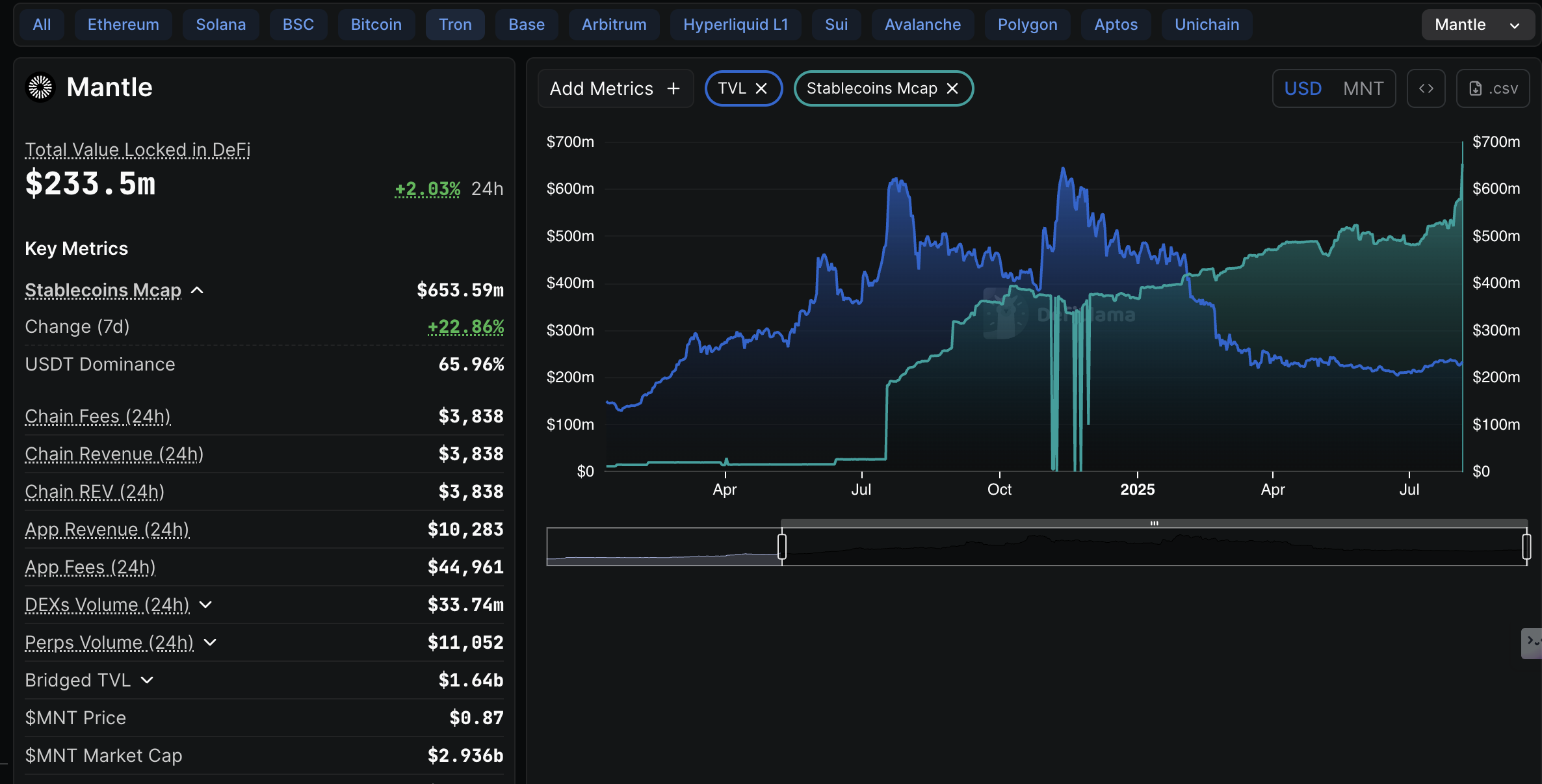This screenshot has width=1542, height=784.
Task: Click the range bar center grip handle
Action: click(1154, 523)
